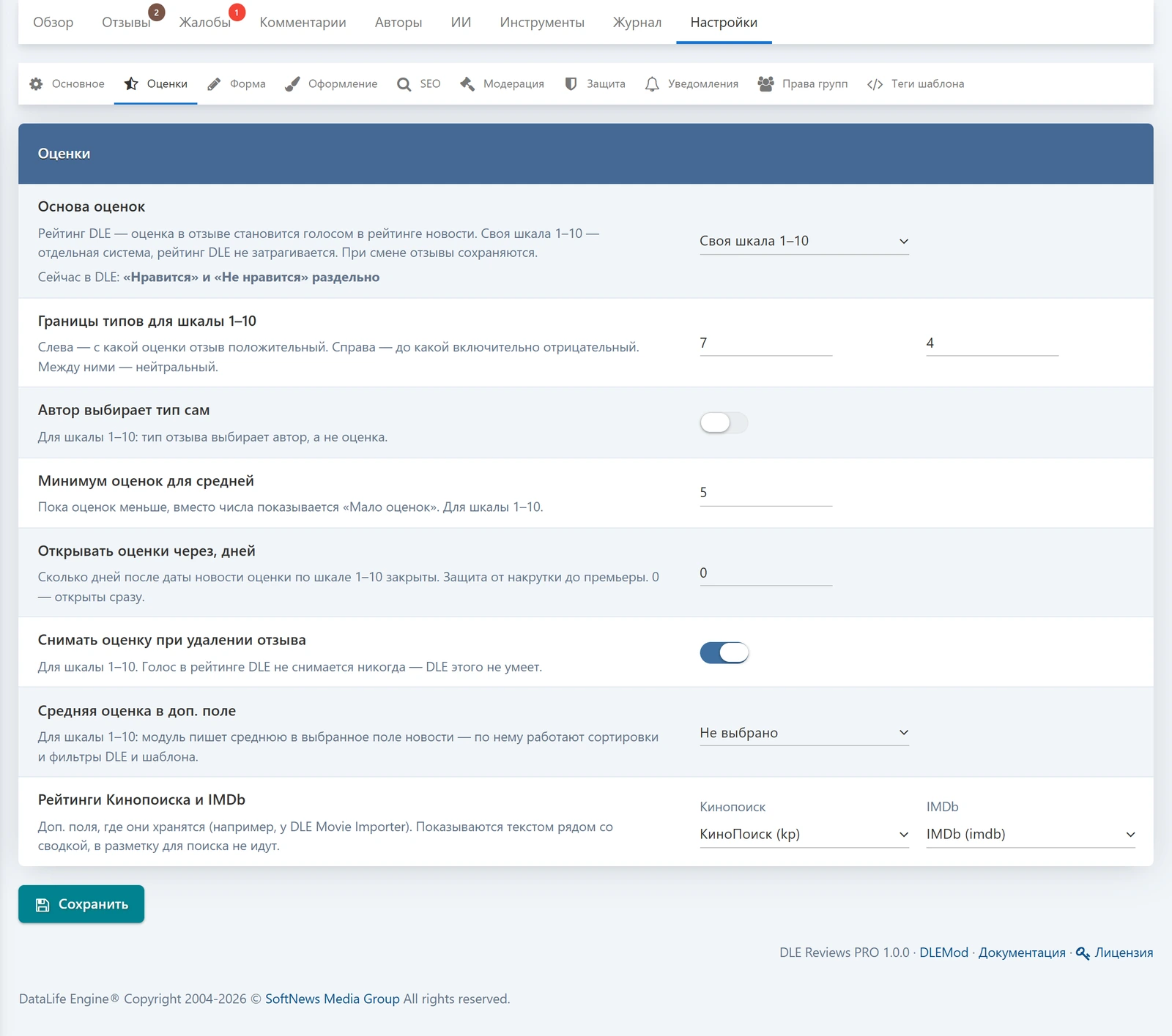Click the bell icon for Уведомления
The height and width of the screenshot is (1036, 1172).
(652, 84)
